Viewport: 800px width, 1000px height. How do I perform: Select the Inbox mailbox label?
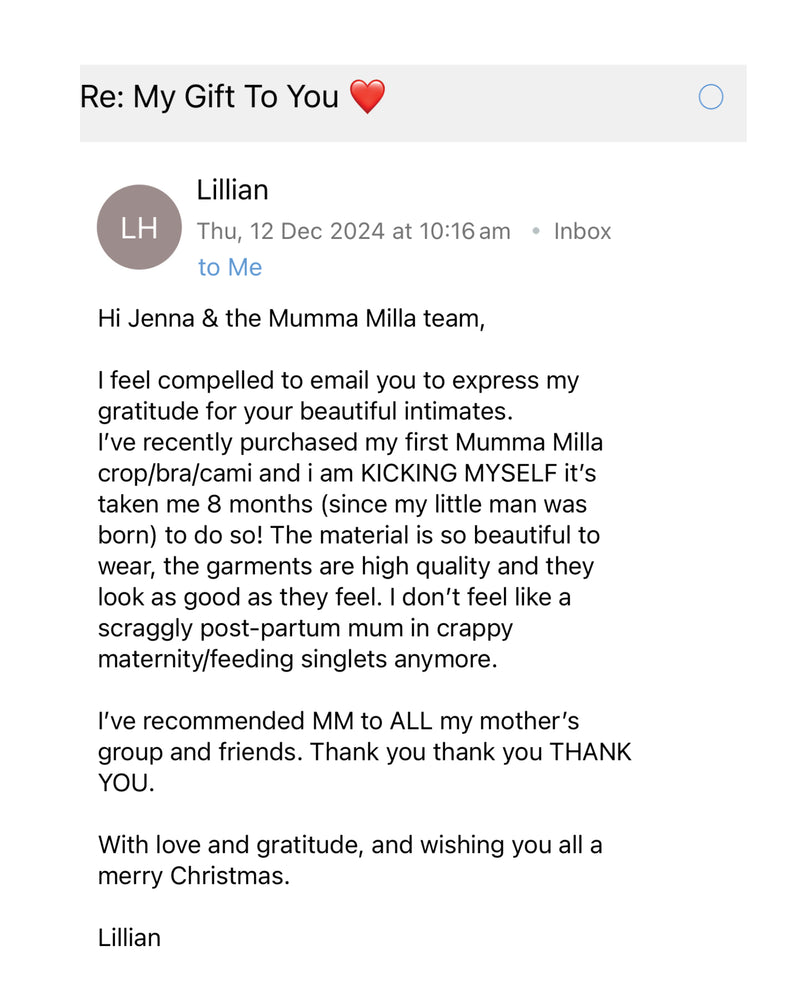tap(582, 231)
